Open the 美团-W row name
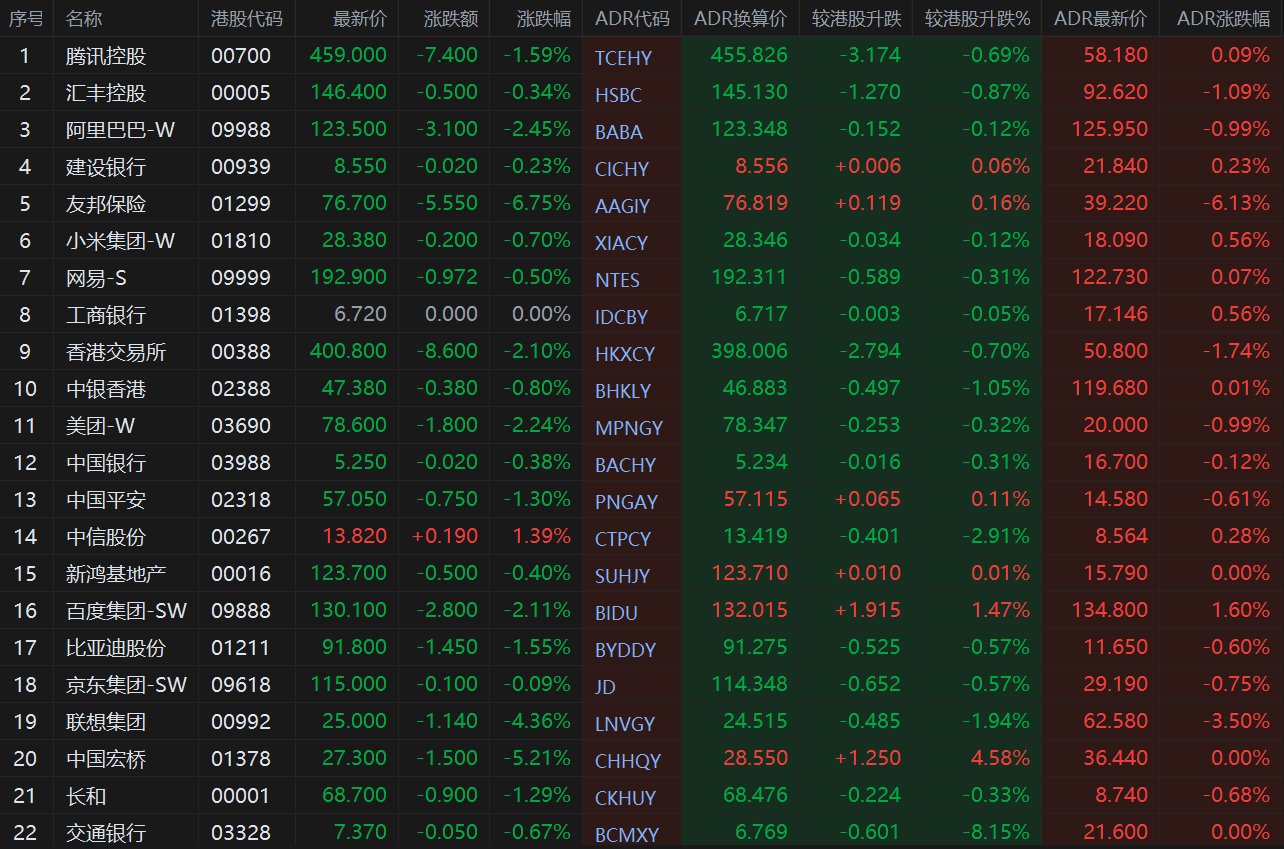1284x849 pixels. click(101, 426)
